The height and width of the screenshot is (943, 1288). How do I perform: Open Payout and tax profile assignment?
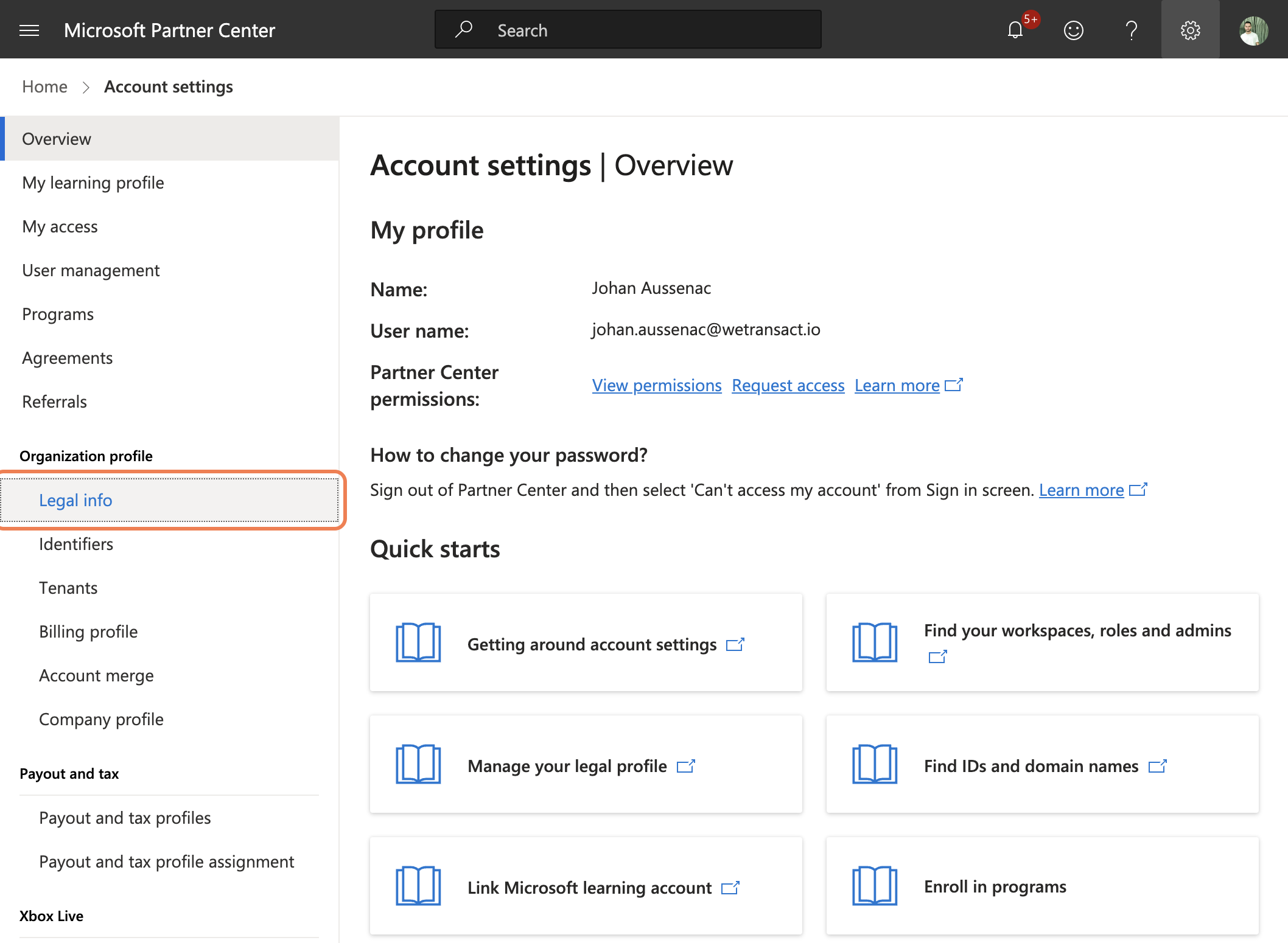point(170,861)
